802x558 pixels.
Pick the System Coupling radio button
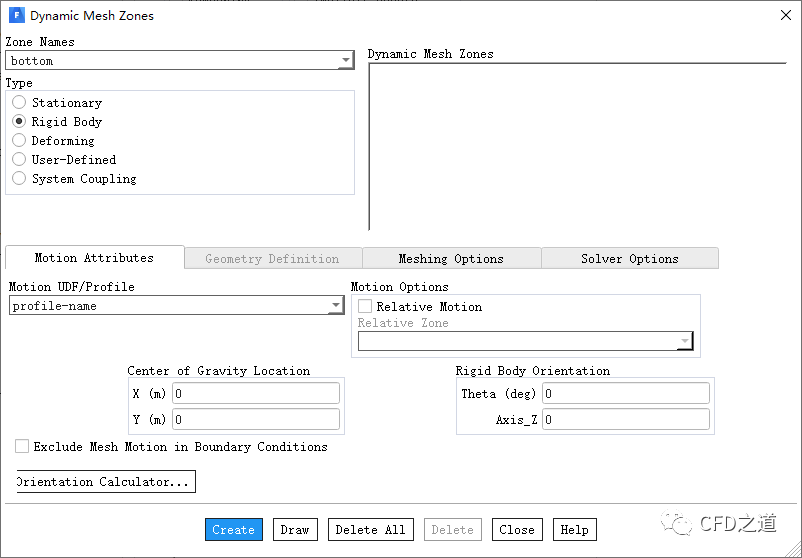pos(19,179)
